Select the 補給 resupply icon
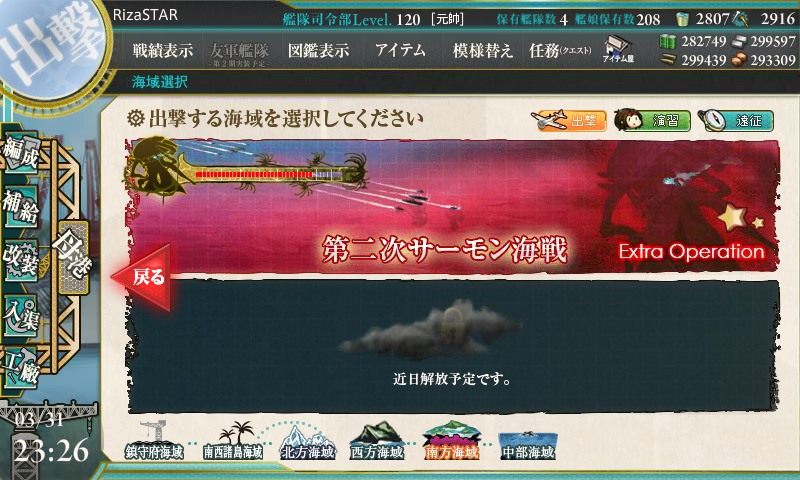Screen dimensions: 800x480 21,207
